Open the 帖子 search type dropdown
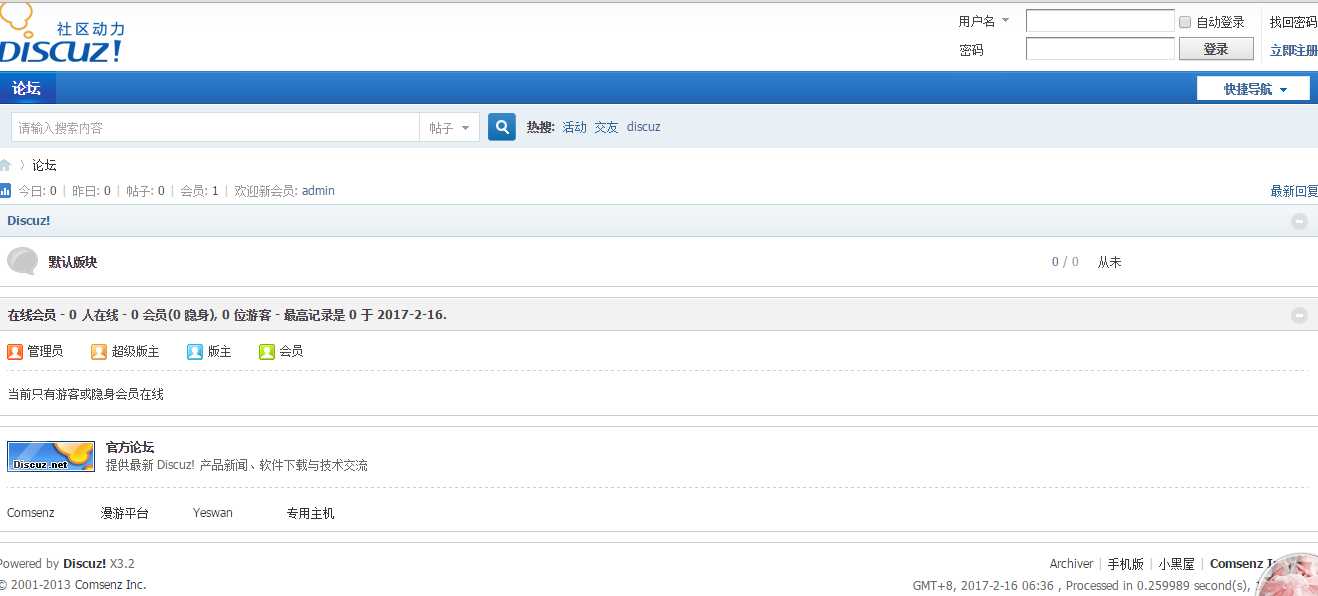This screenshot has height=596, width=1318. (449, 128)
